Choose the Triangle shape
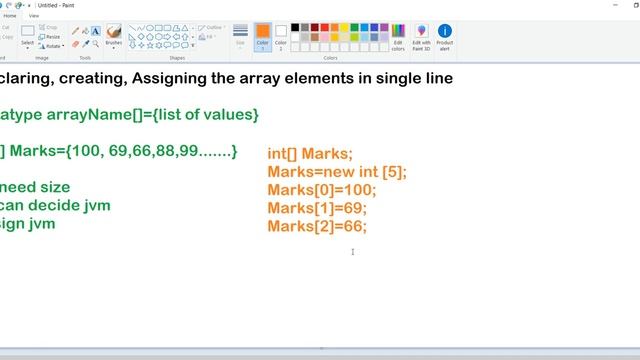 point(185,28)
